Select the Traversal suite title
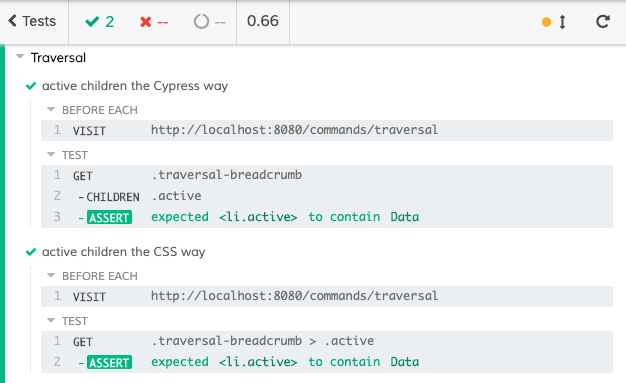The height and width of the screenshot is (383, 626). [58, 58]
